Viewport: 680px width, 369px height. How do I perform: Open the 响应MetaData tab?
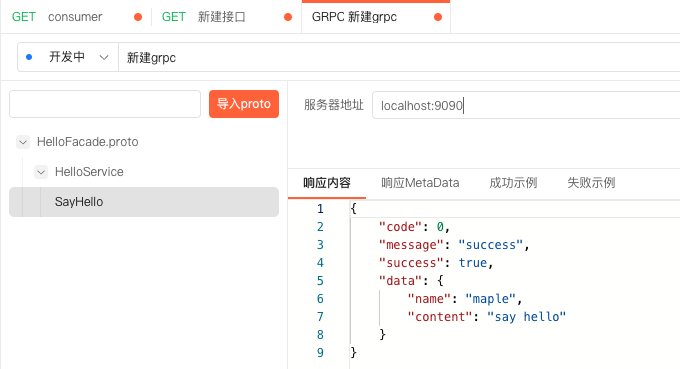click(x=420, y=183)
